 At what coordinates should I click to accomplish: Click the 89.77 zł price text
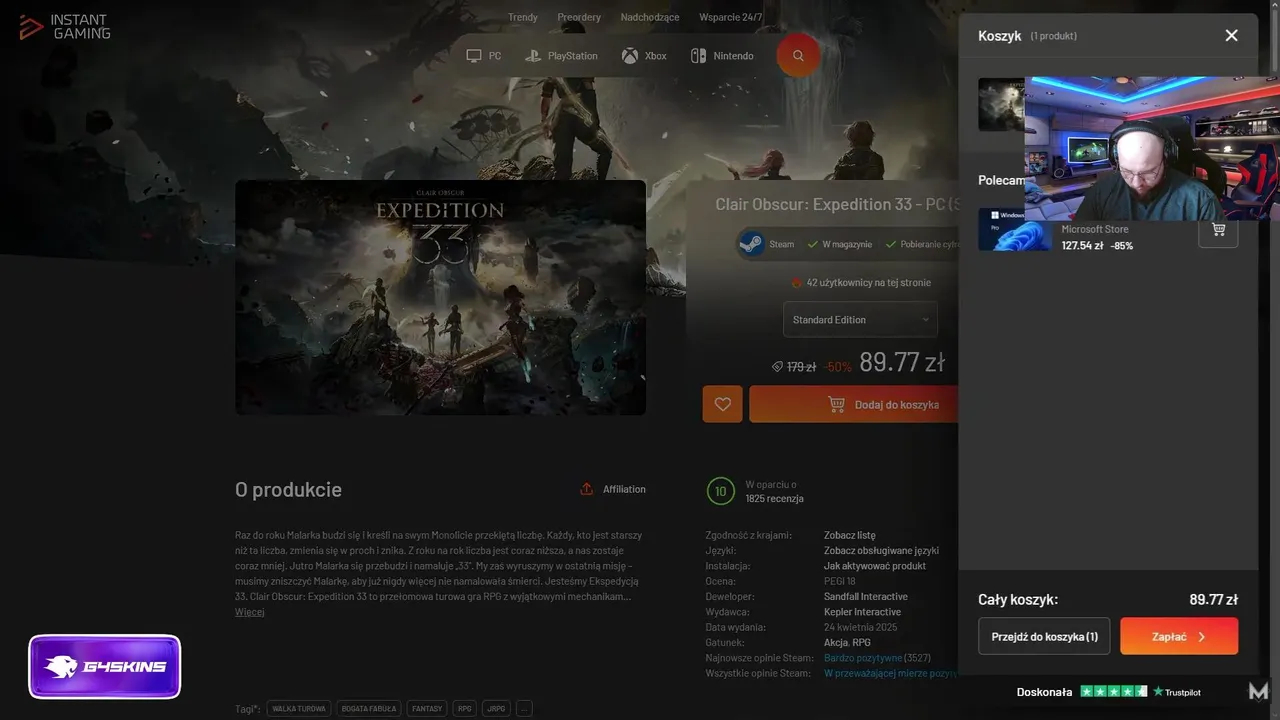coord(902,362)
